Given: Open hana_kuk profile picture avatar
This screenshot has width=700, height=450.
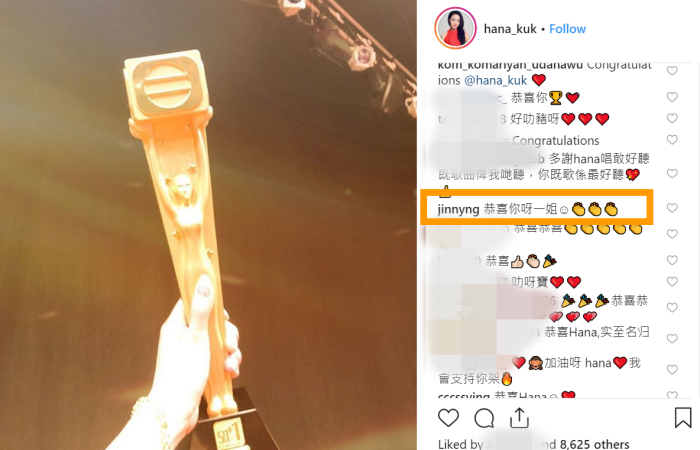Looking at the screenshot, I should click(455, 28).
